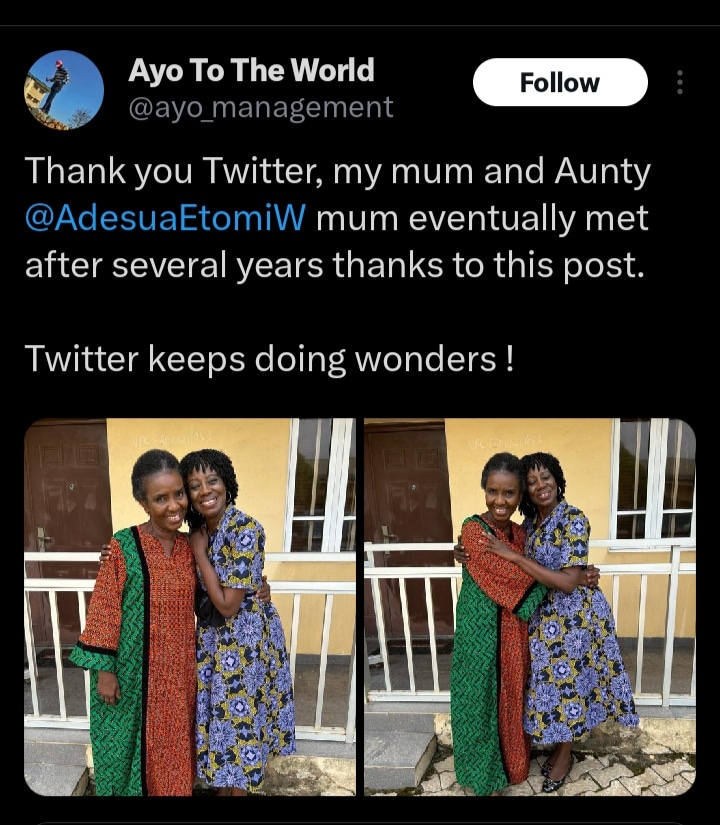Click the "Twitter keeps doing wonders !" line
The width and height of the screenshot is (720, 825).
point(269,358)
